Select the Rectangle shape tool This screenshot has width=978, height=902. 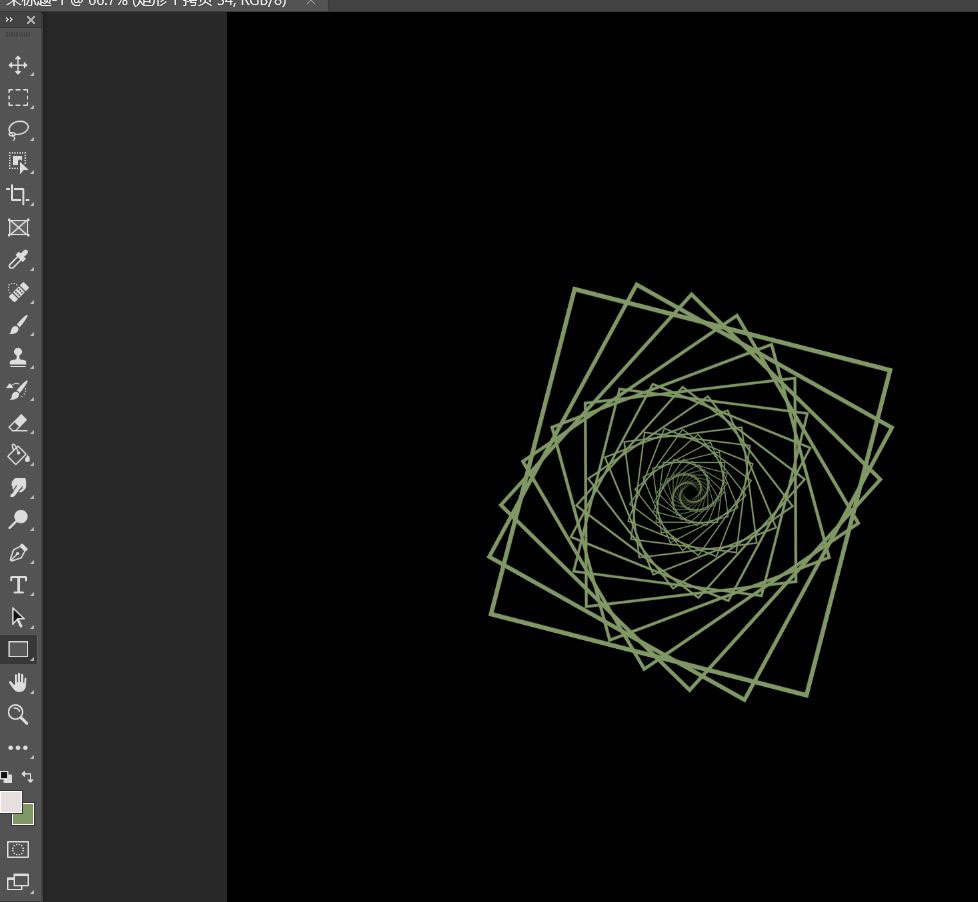tap(18, 650)
